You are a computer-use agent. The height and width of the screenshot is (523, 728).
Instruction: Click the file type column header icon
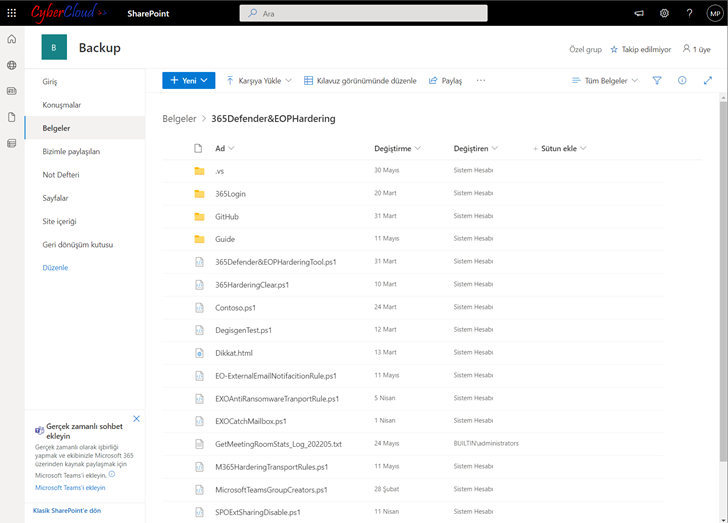tap(198, 148)
